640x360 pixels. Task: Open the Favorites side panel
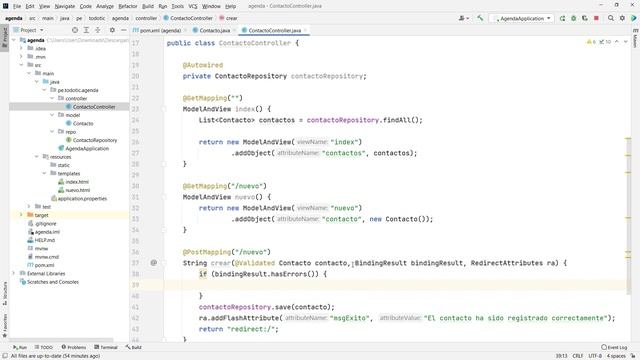tap(4, 325)
